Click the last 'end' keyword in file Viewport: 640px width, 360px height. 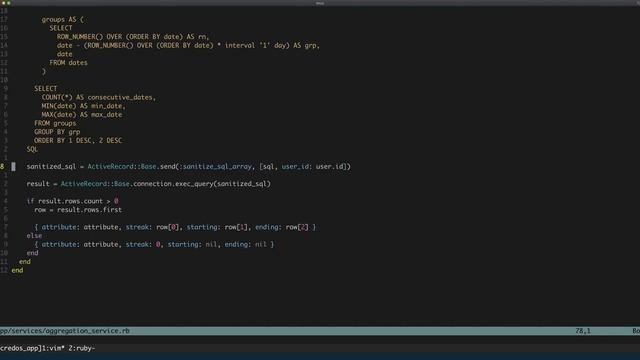click(x=17, y=270)
